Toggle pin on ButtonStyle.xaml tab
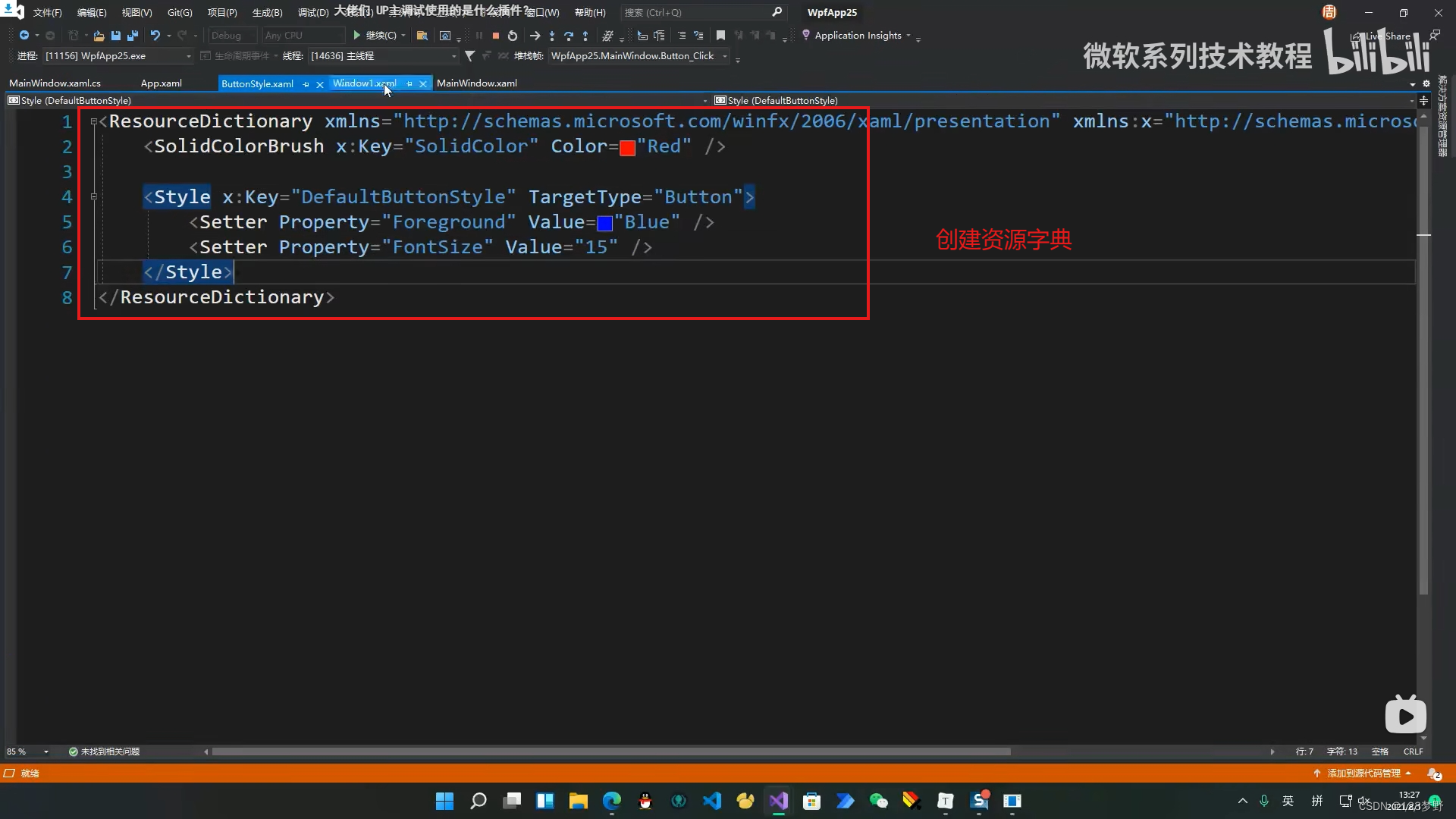Image resolution: width=1456 pixels, height=819 pixels. pos(306,84)
